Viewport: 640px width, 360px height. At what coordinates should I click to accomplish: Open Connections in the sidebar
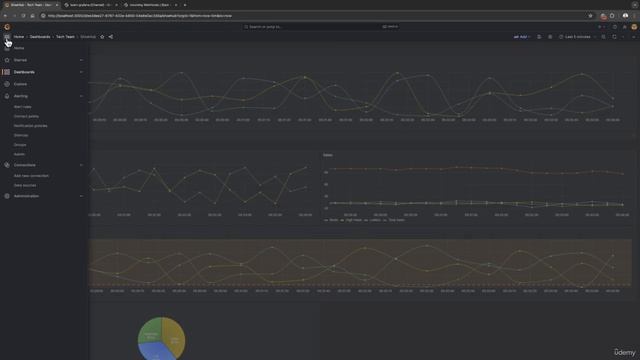coord(24,165)
